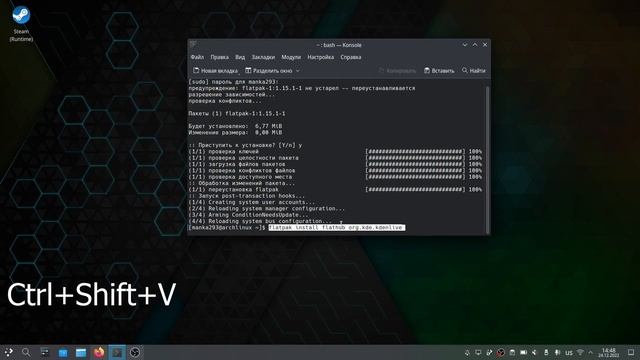Screen dimensions: 640x360
Task: Switch to Konsole taskbar entry
Action: (x=117, y=352)
